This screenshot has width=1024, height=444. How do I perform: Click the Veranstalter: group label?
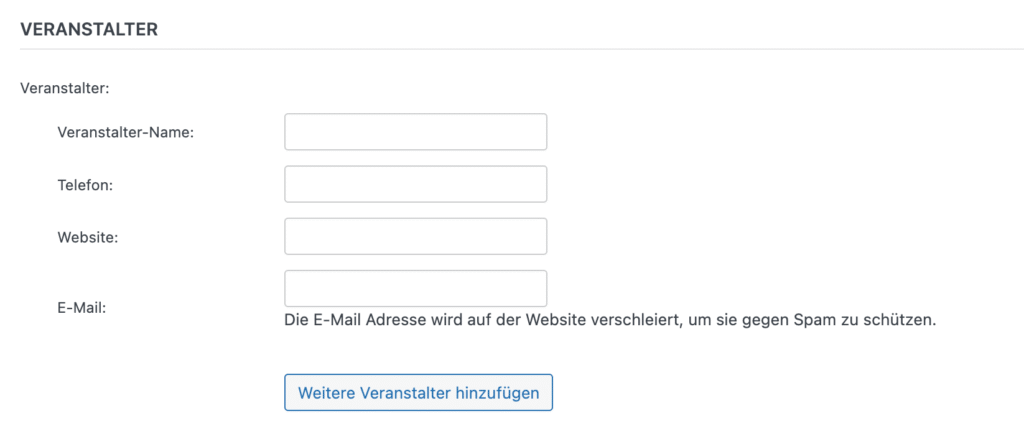[64, 87]
